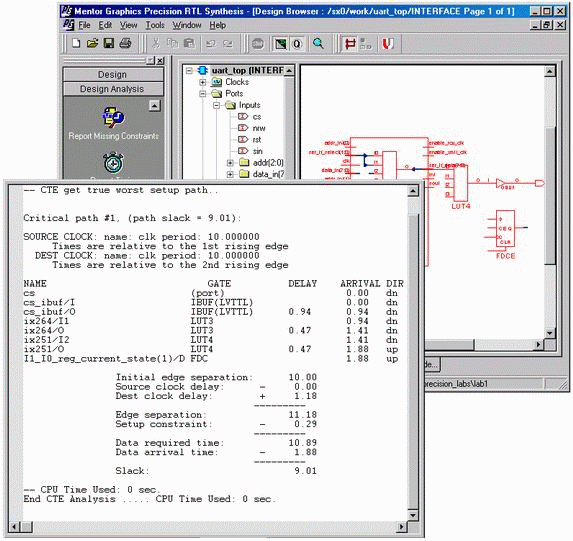Click right arrow of schematic horizontal scrollbar

pyautogui.click(x=538, y=344)
